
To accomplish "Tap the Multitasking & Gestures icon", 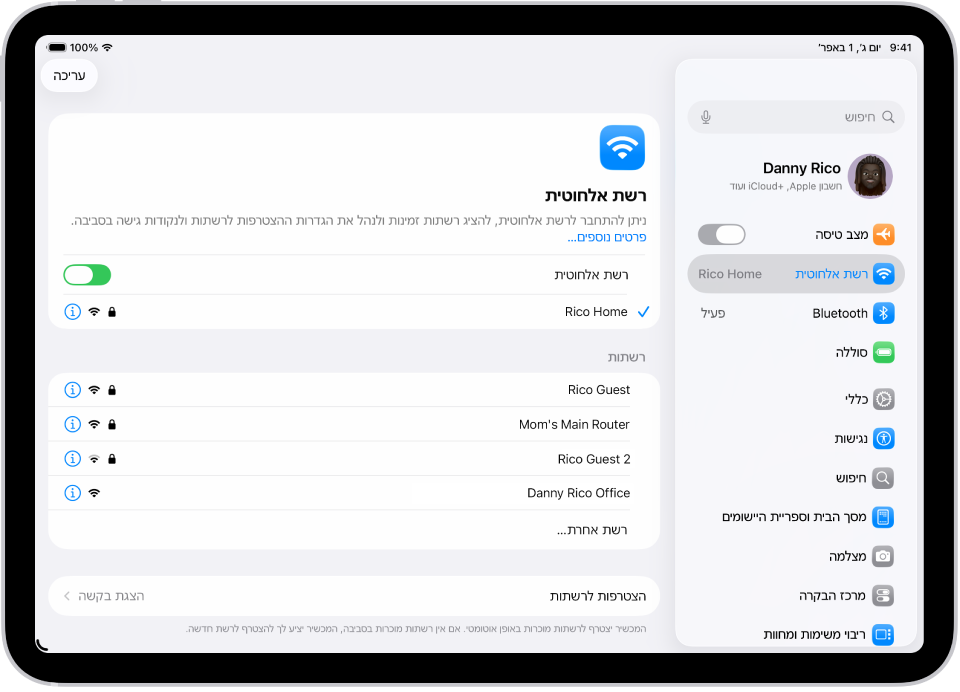I will (x=883, y=635).
